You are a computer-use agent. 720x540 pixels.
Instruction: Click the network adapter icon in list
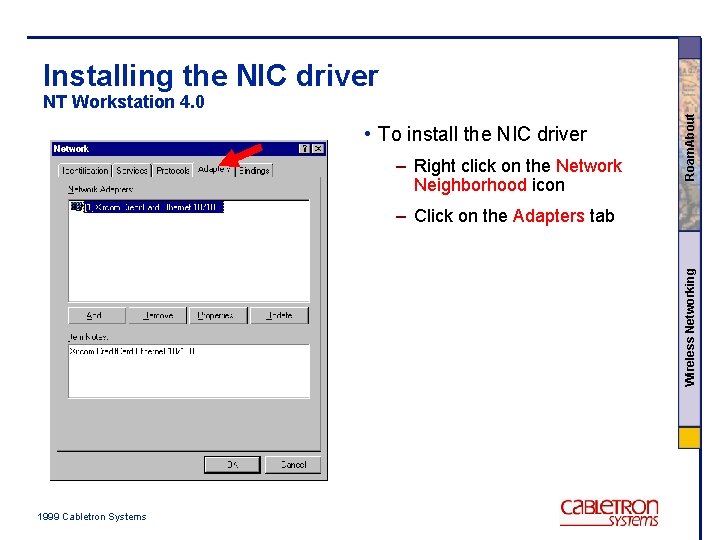[77, 207]
